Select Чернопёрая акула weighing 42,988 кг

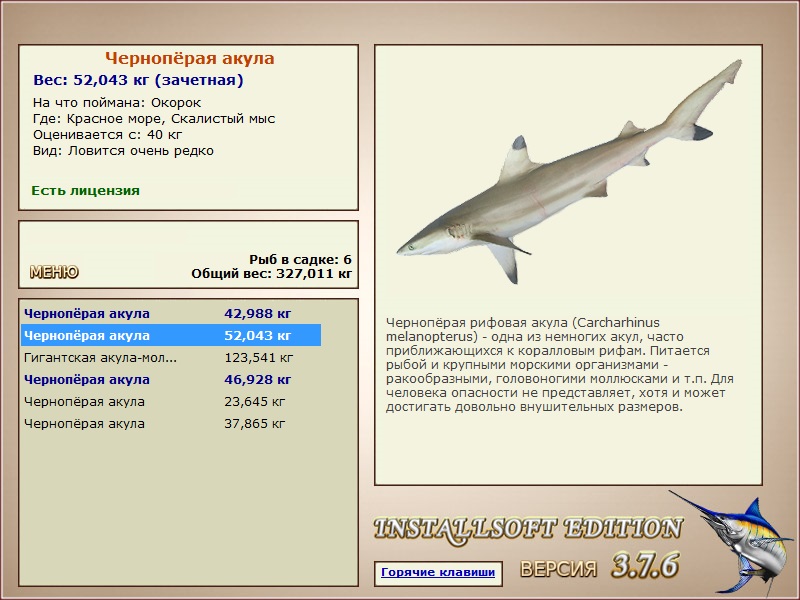(171, 313)
